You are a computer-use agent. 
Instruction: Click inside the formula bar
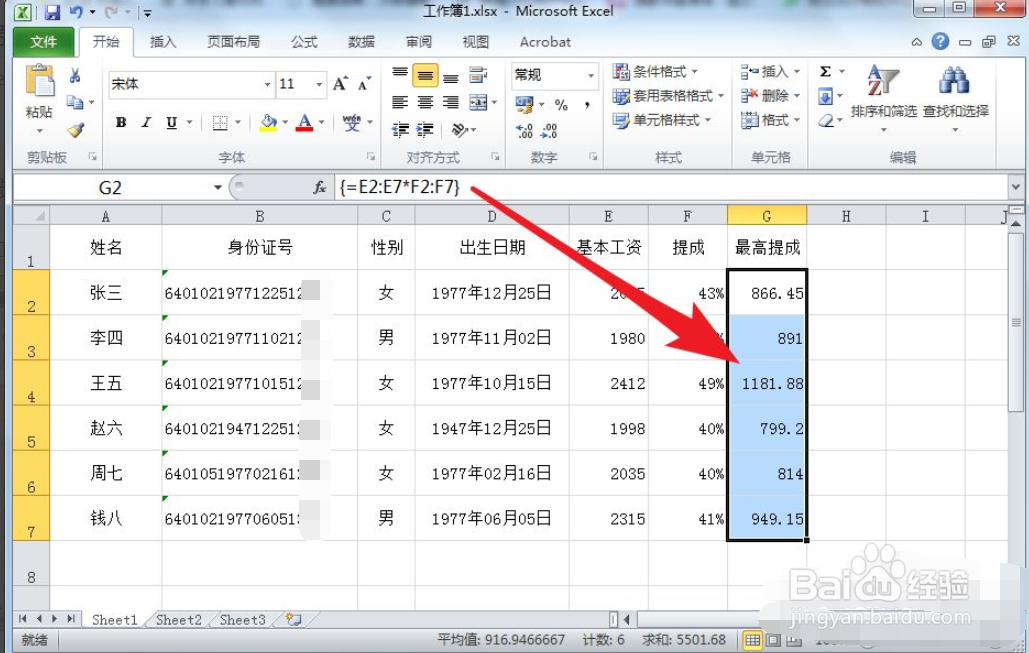pos(500,187)
